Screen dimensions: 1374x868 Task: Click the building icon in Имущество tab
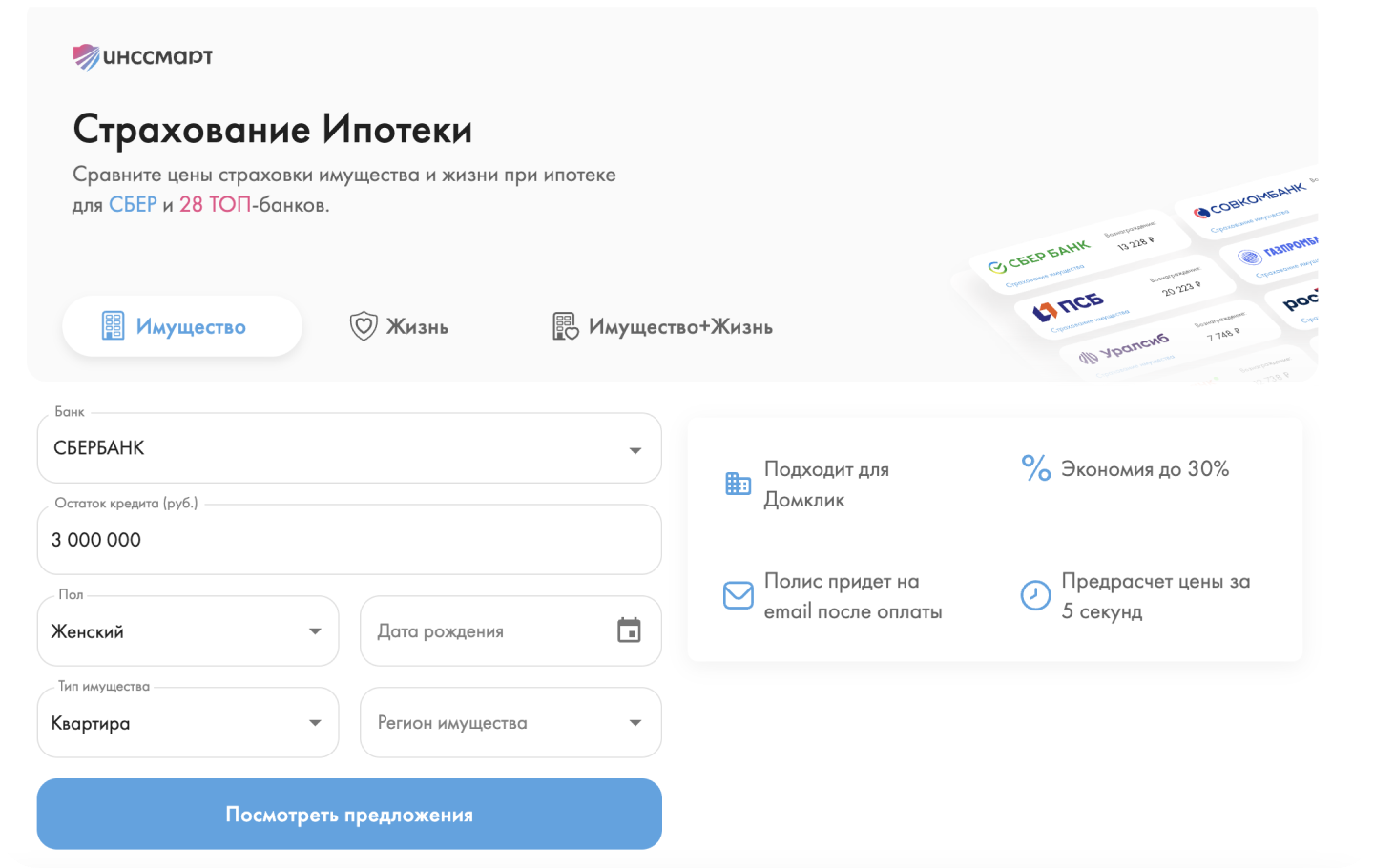(114, 326)
